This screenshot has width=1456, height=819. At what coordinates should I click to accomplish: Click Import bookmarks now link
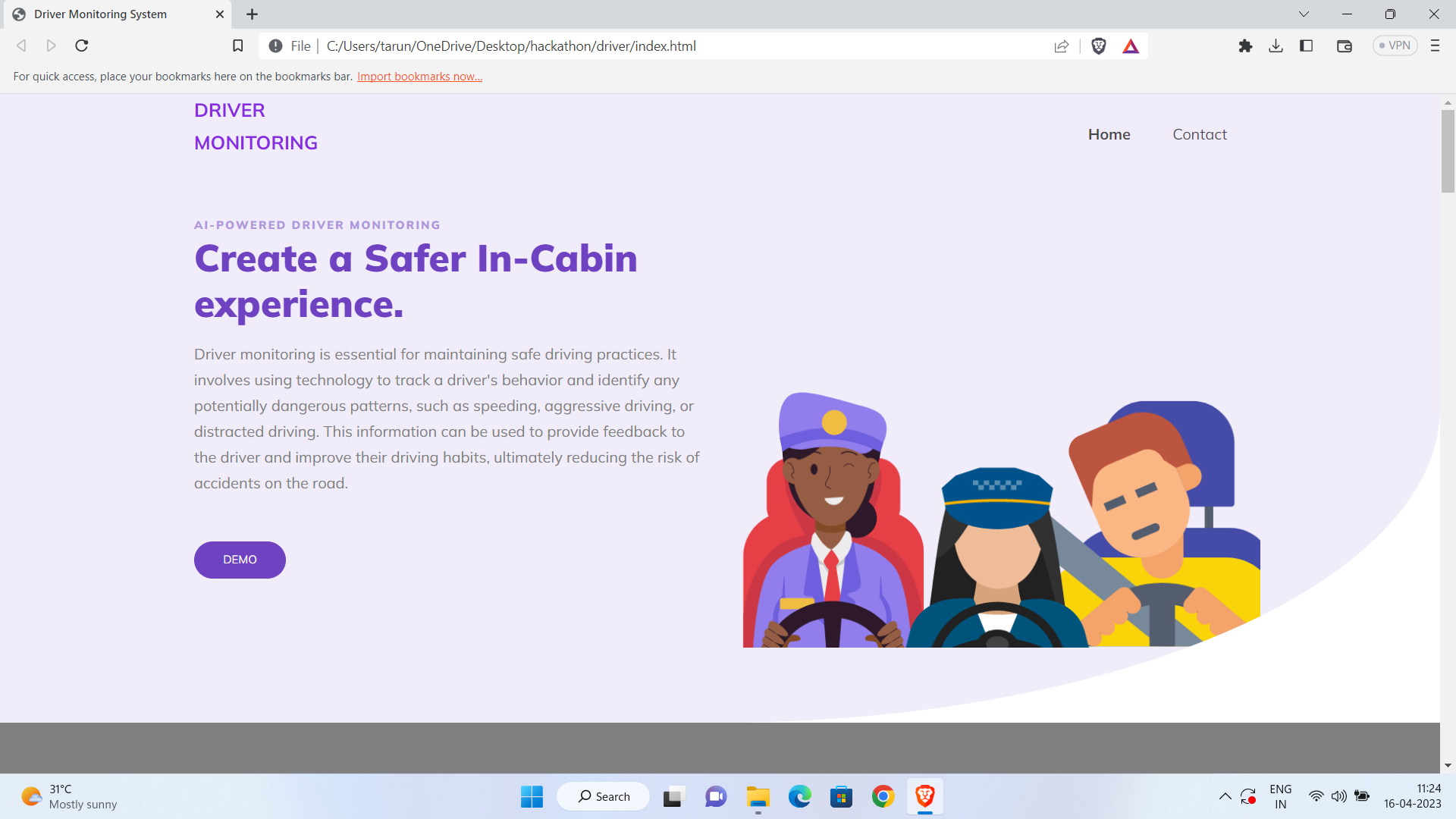(x=419, y=77)
